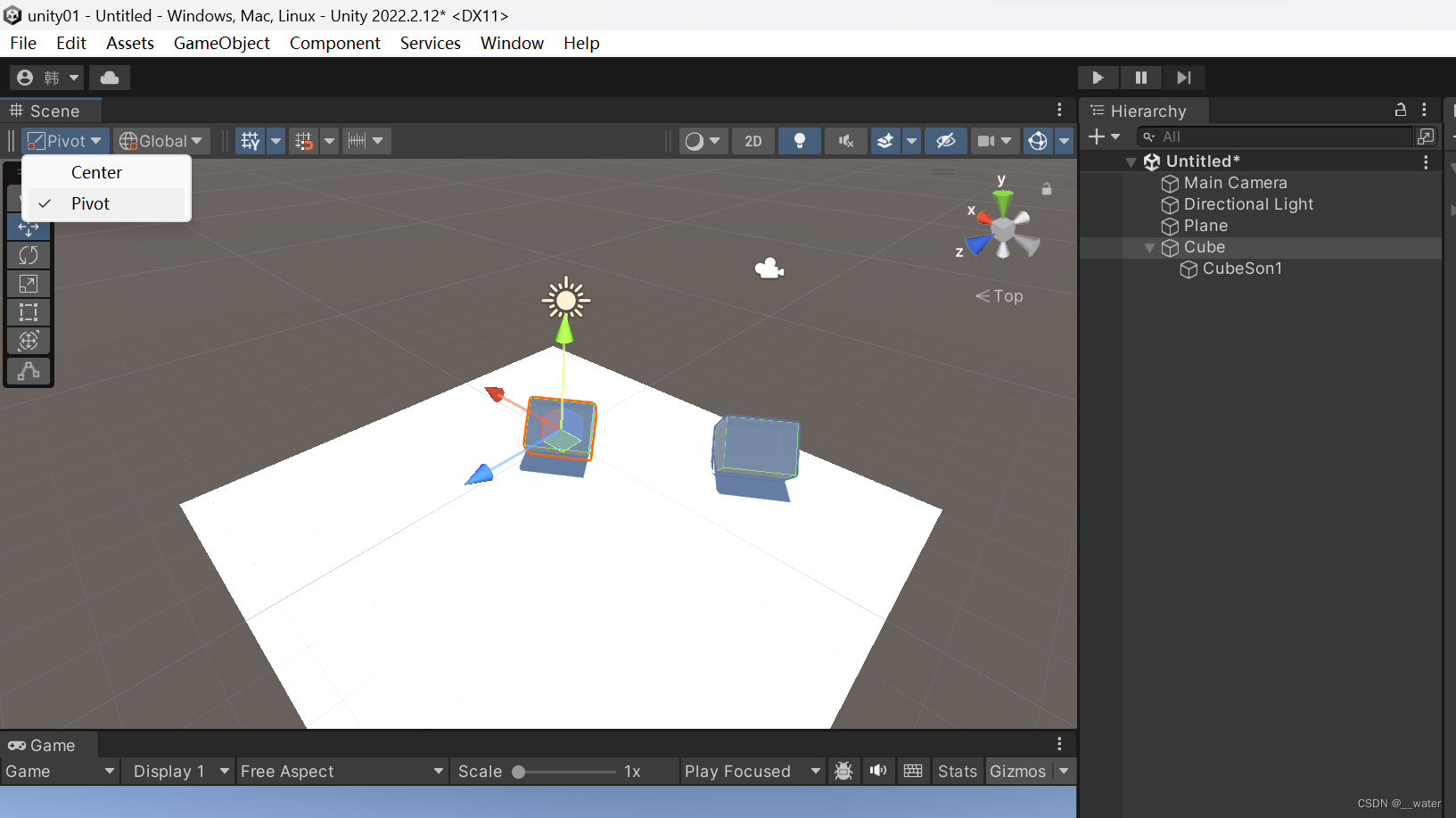The image size is (1456, 818).
Task: Open the Free Aspect dropdown
Action: 341,771
